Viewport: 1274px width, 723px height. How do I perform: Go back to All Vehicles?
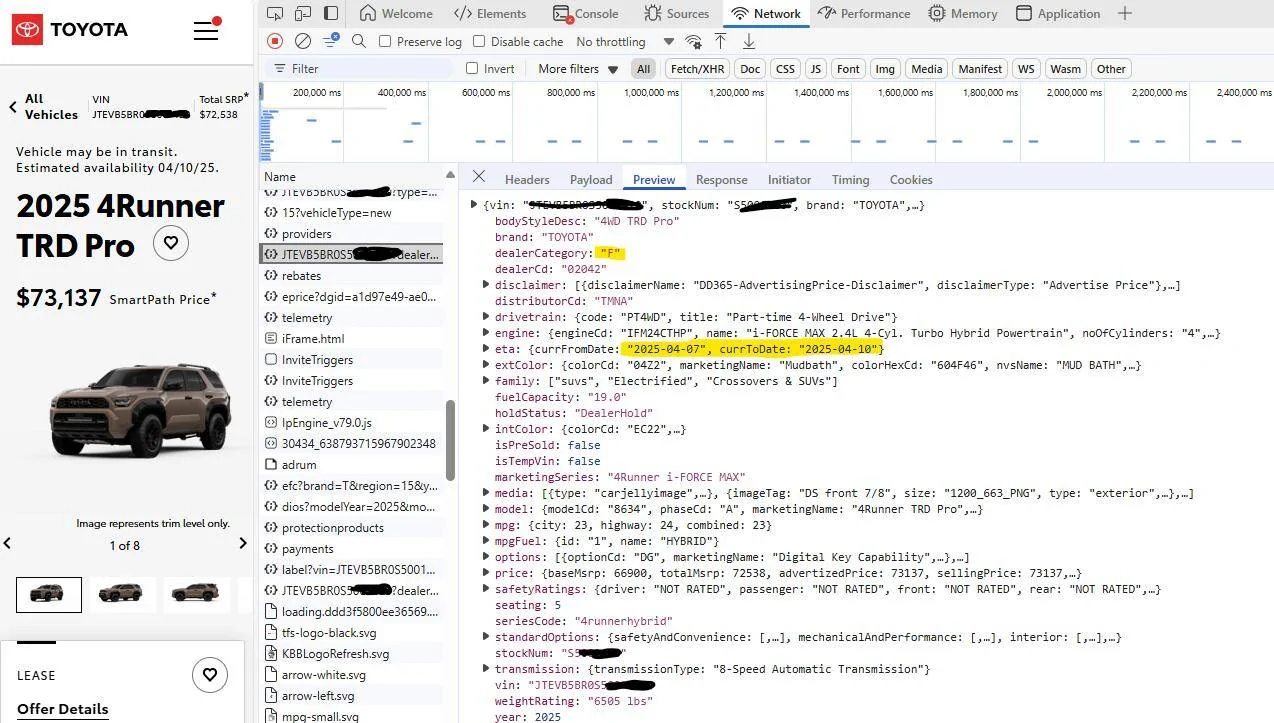[x=43, y=107]
